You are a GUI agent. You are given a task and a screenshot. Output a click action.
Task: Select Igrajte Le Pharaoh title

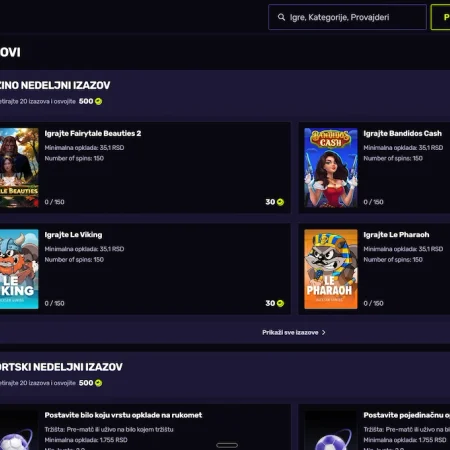(396, 235)
